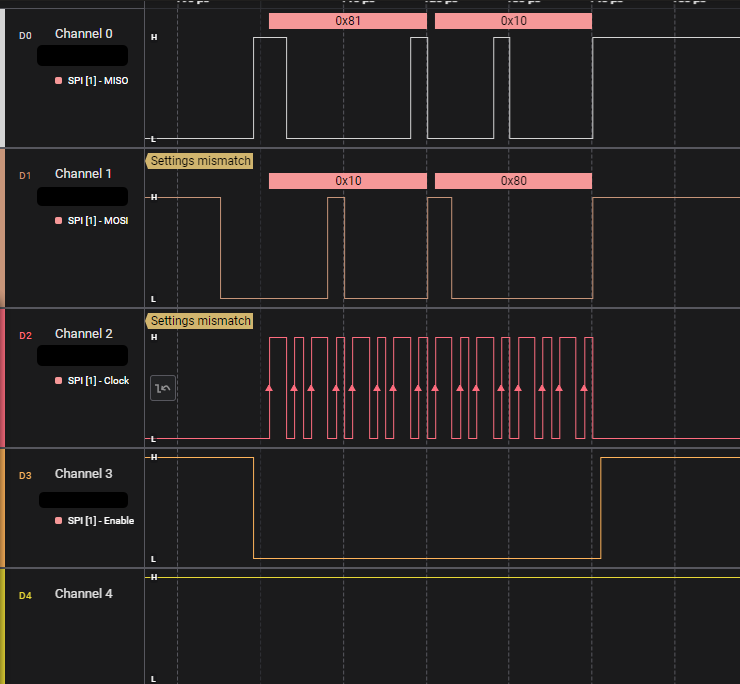Click the redacted name field under Channel 2

[83, 355]
